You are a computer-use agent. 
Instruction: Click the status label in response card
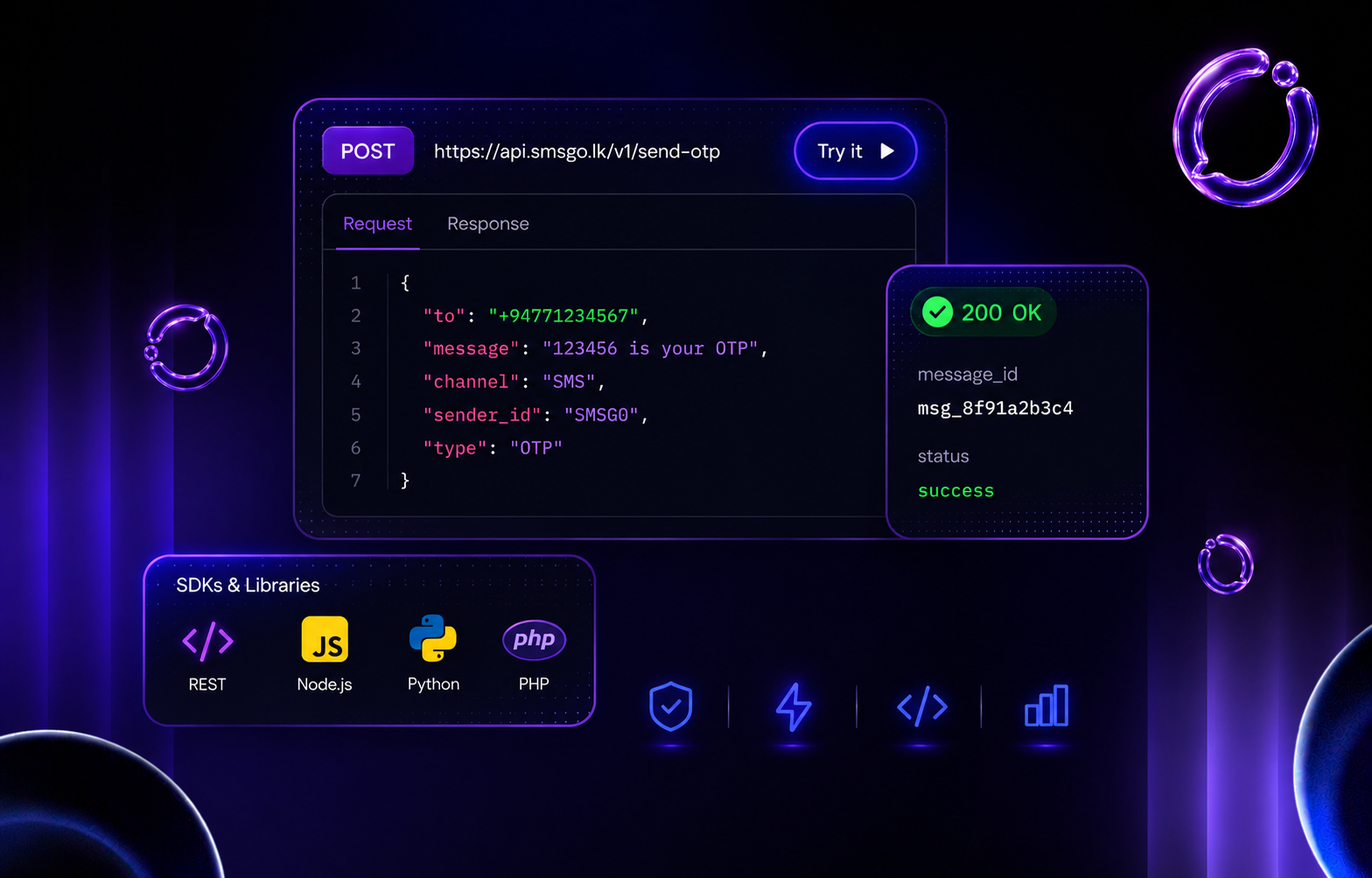pos(943,456)
